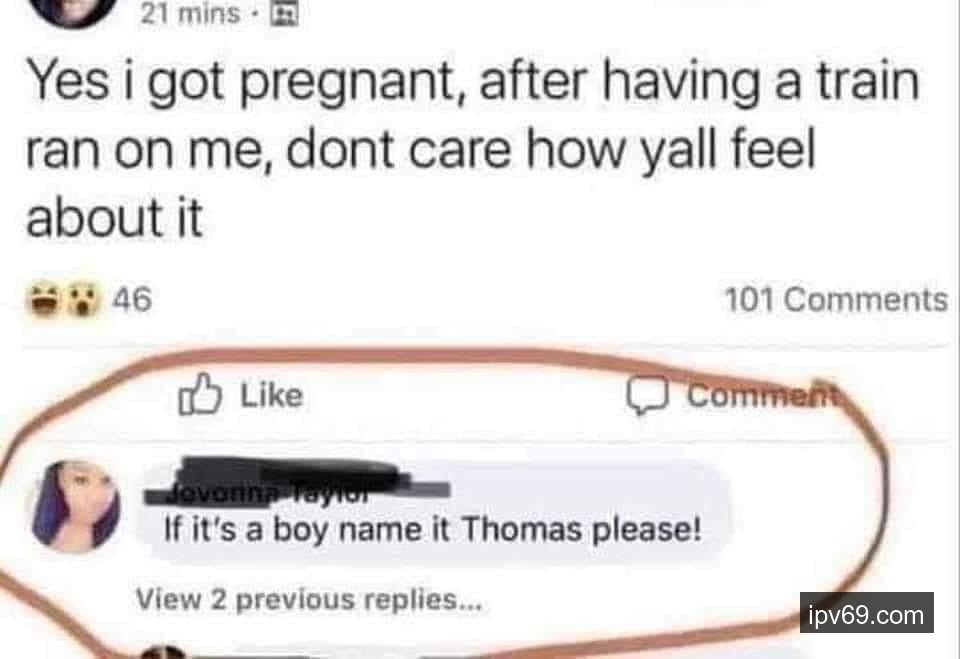960x659 pixels.
Task: Open the "101 Comments" link
Action: point(835,300)
